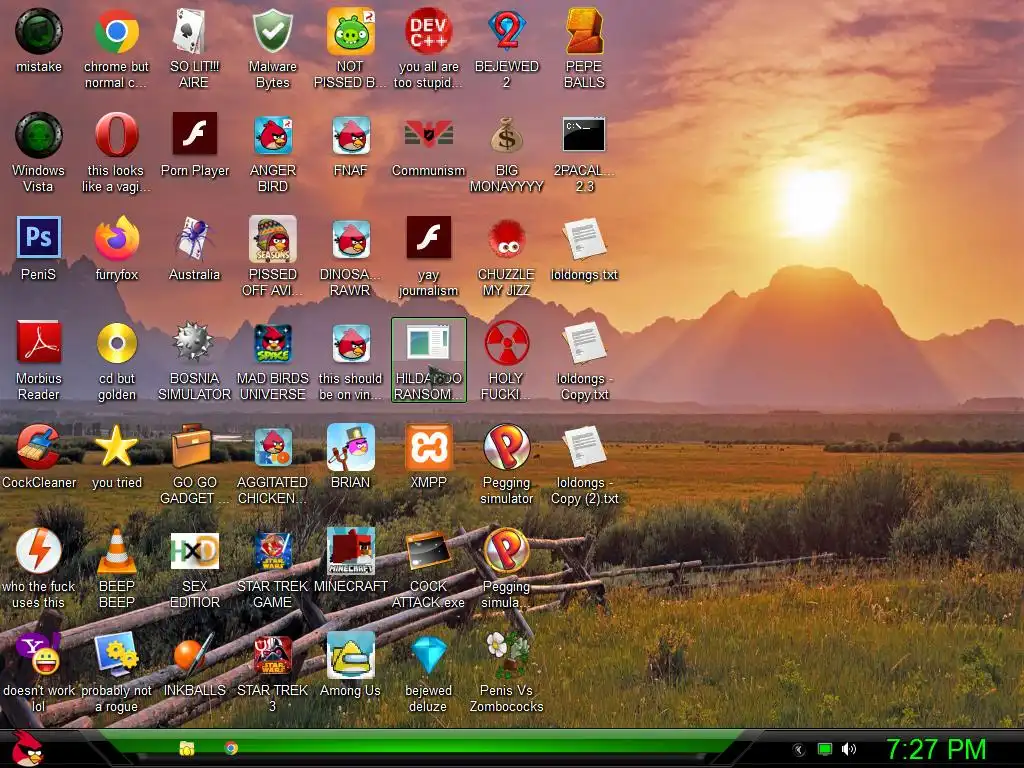Screen dimensions: 1024x768
Task: Click the green monitor tray icon
Action: coord(825,749)
